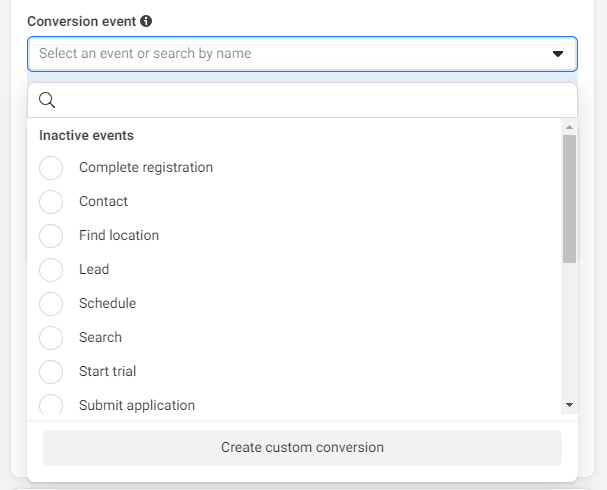Select the Schedule radio button
Viewport: 607px width, 490px height.
pyautogui.click(x=51, y=304)
